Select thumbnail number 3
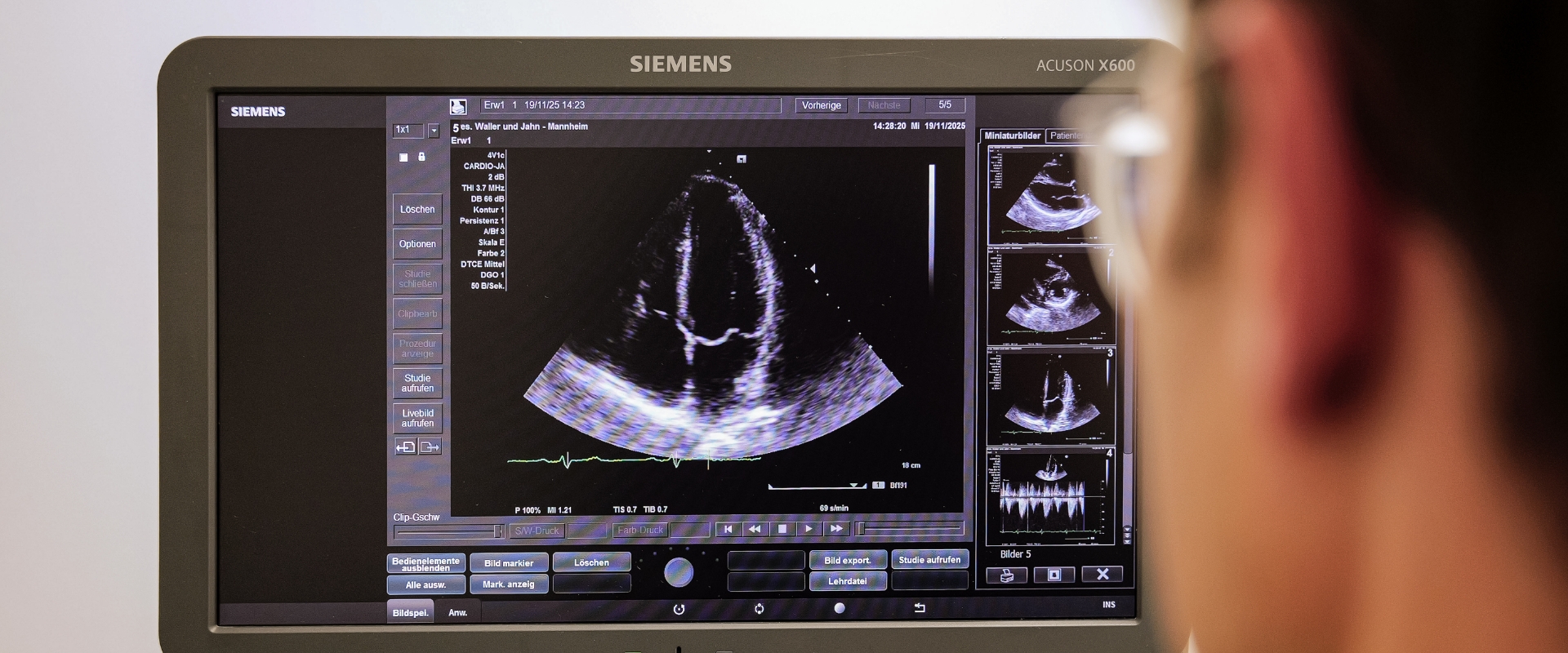This screenshot has width=1568, height=653. click(1050, 397)
